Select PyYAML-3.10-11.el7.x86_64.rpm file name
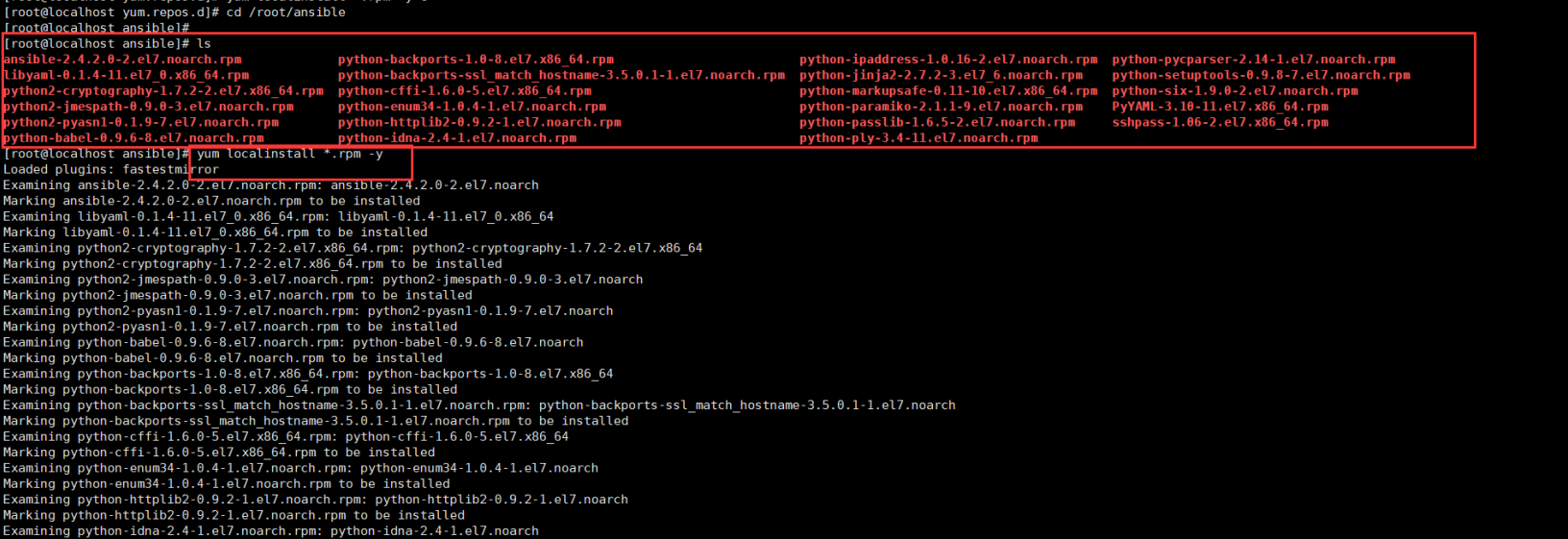This screenshot has width=1568, height=539. click(1220, 107)
